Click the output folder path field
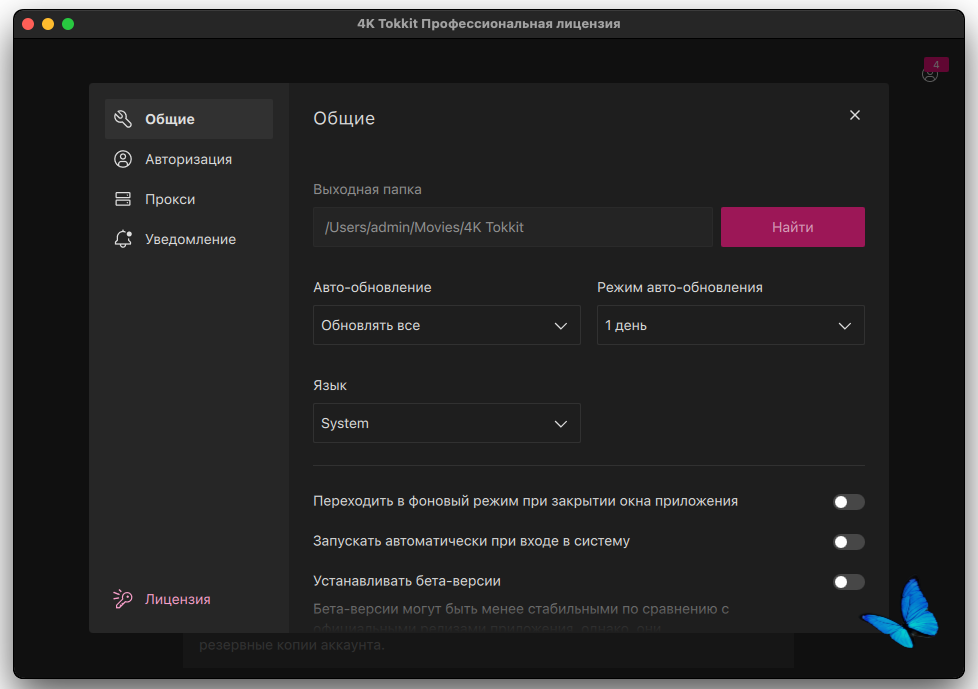This screenshot has height=689, width=978. tap(512, 227)
